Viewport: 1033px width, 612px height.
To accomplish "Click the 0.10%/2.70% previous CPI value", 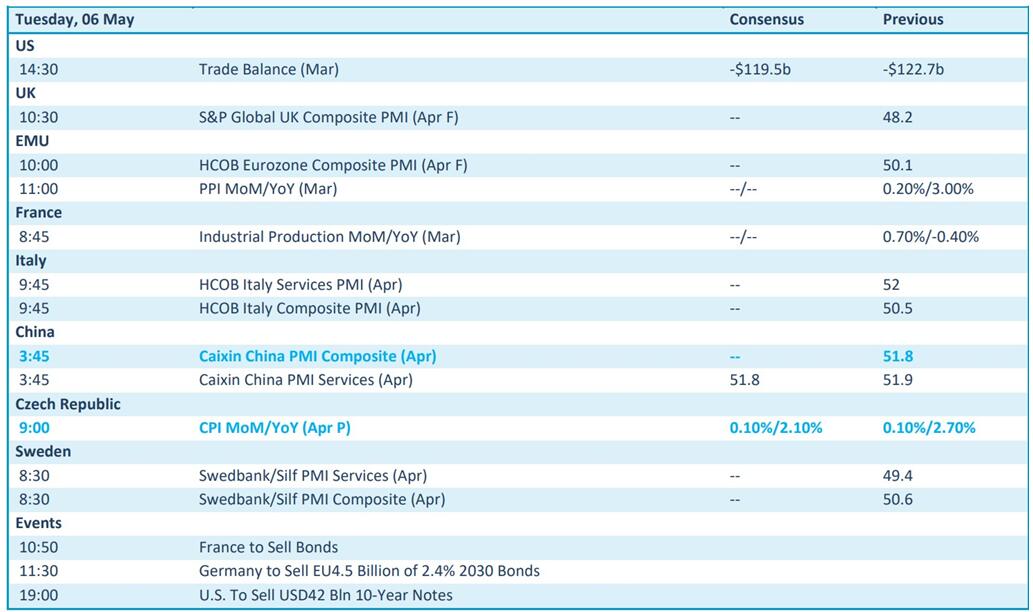I will pos(928,428).
